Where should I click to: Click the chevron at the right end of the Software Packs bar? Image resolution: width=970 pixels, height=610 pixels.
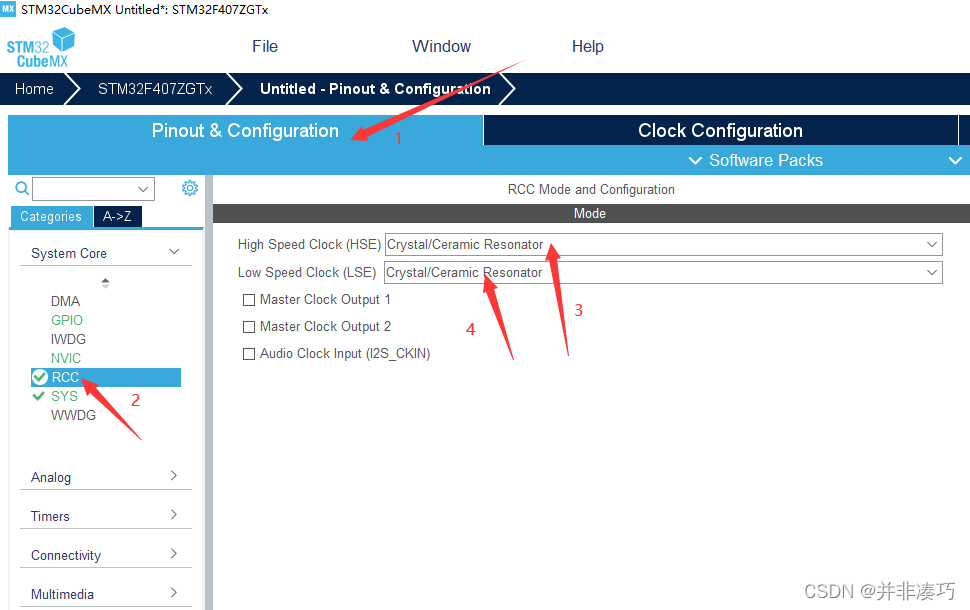coord(955,160)
